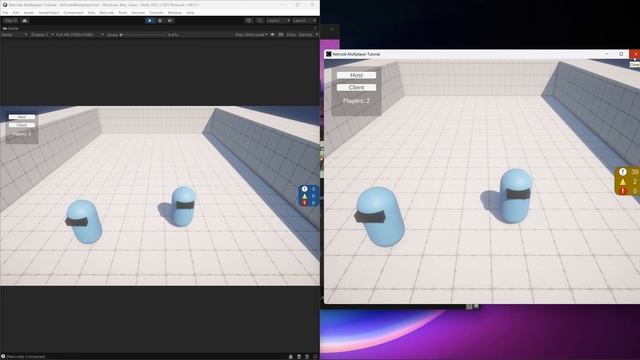Click info log icon in build window's yellow overlay
The image size is (640, 360).
click(622, 172)
